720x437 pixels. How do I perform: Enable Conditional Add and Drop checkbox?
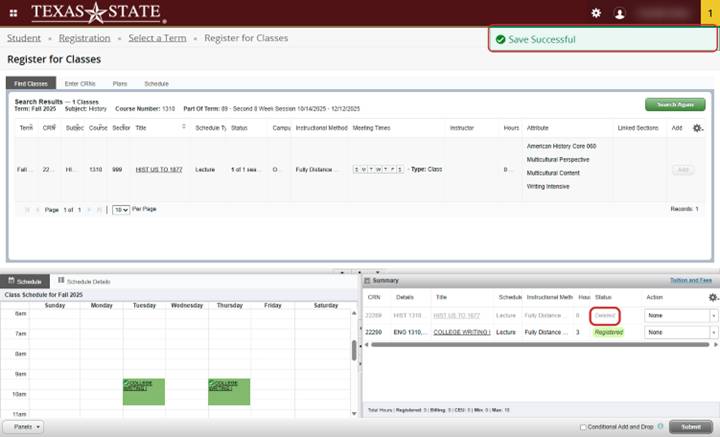[583, 427]
